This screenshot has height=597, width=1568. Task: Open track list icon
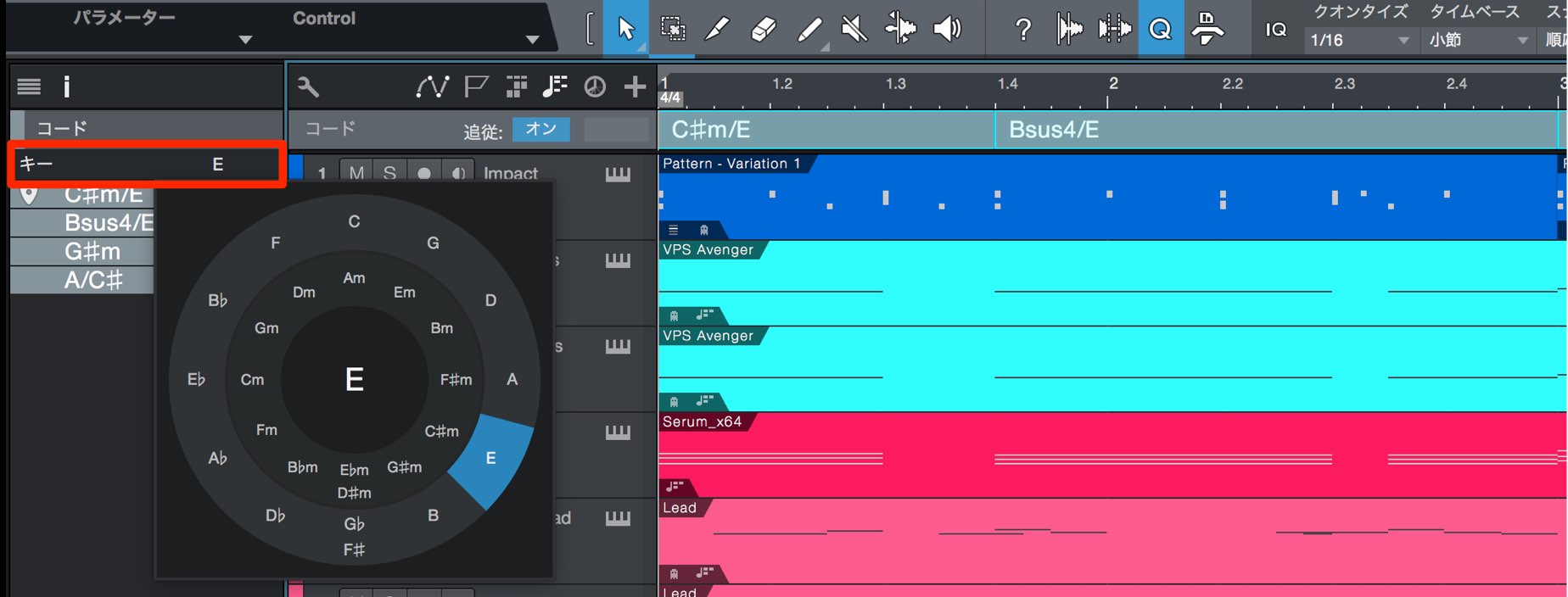tap(29, 86)
